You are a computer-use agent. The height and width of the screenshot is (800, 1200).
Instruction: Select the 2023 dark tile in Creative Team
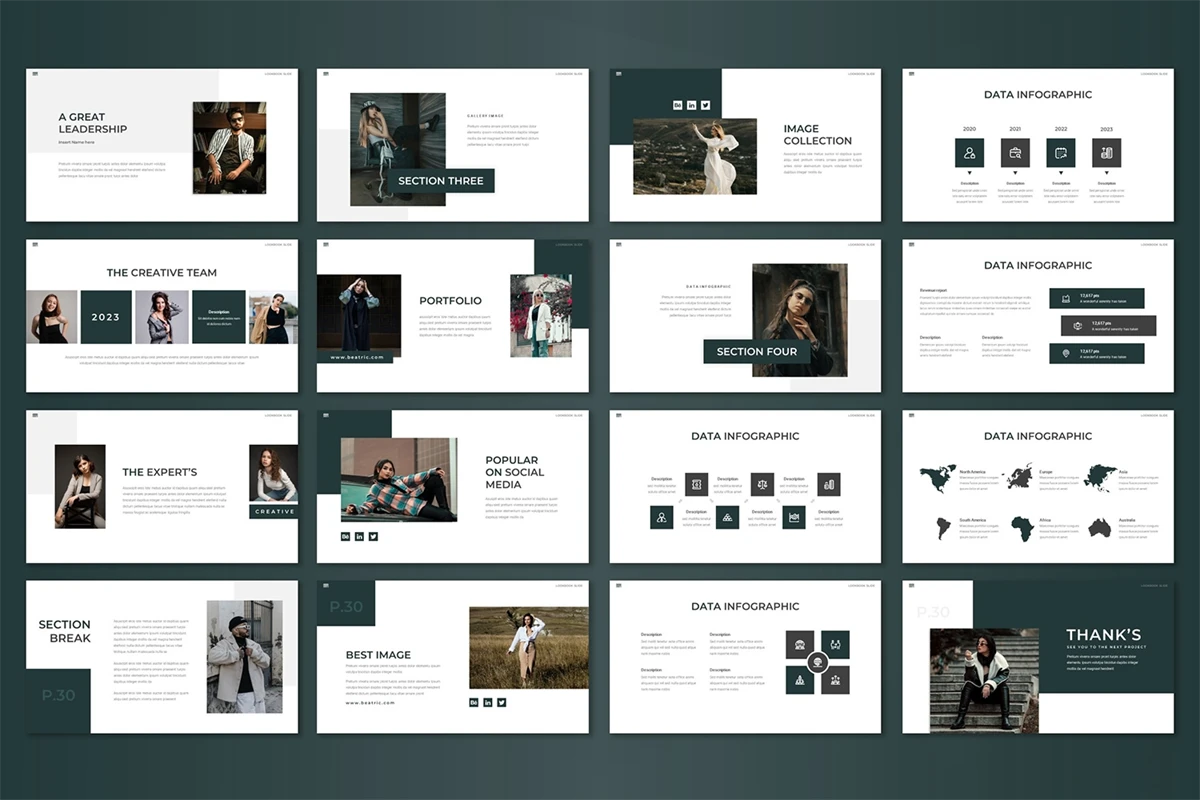coord(106,317)
